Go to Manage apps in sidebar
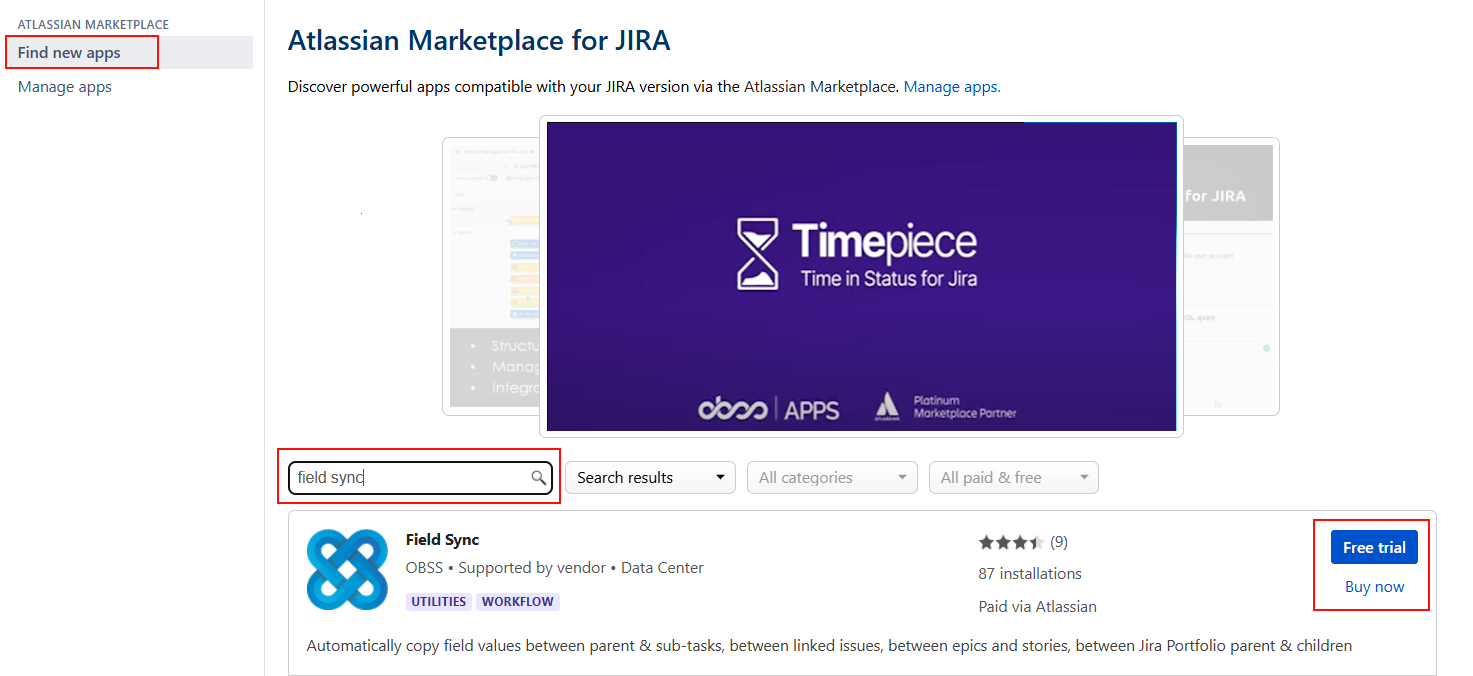The image size is (1473, 676). coord(65,87)
